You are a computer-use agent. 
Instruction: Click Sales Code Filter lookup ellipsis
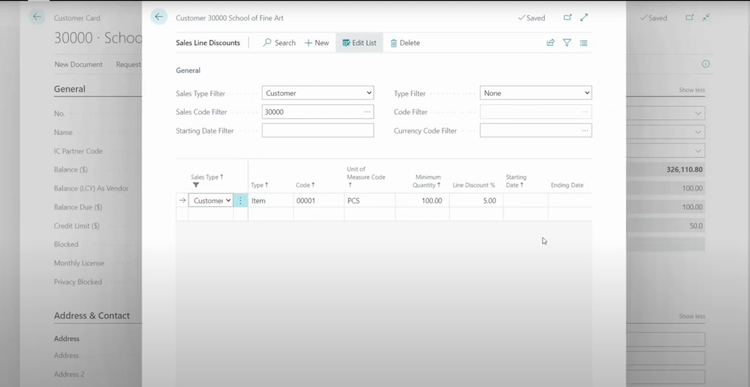pyautogui.click(x=367, y=111)
